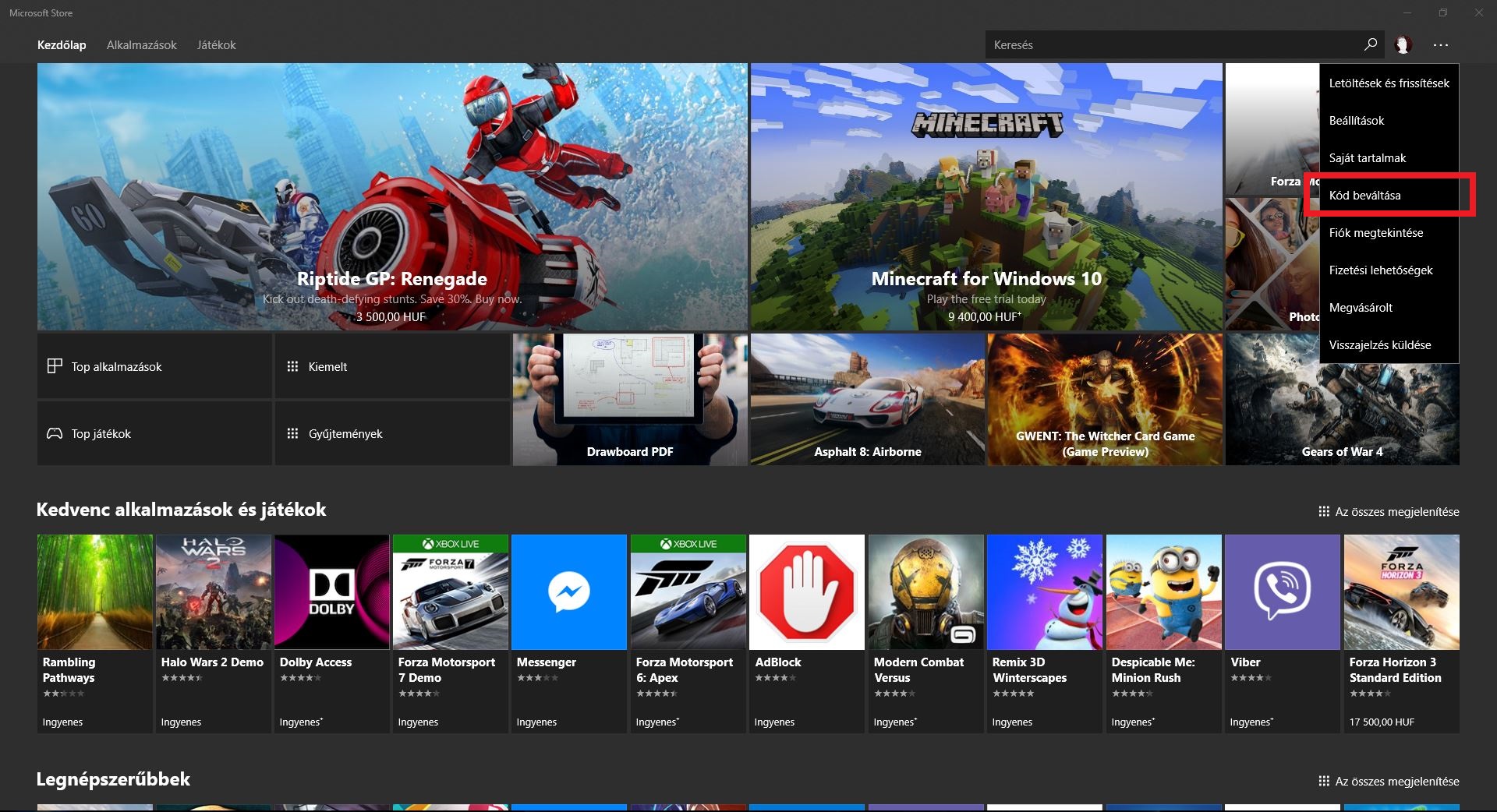Click the search magnifier icon

tap(1370, 44)
